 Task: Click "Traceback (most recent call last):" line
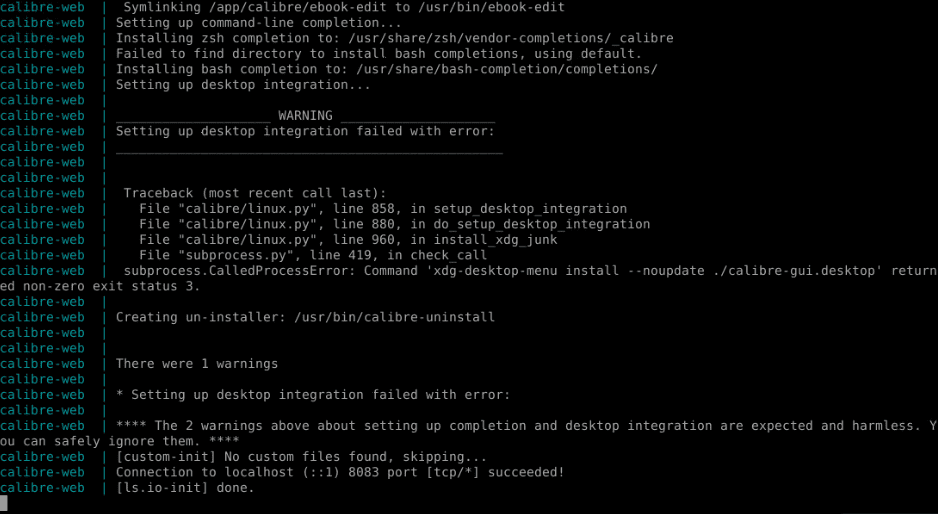(x=254, y=193)
